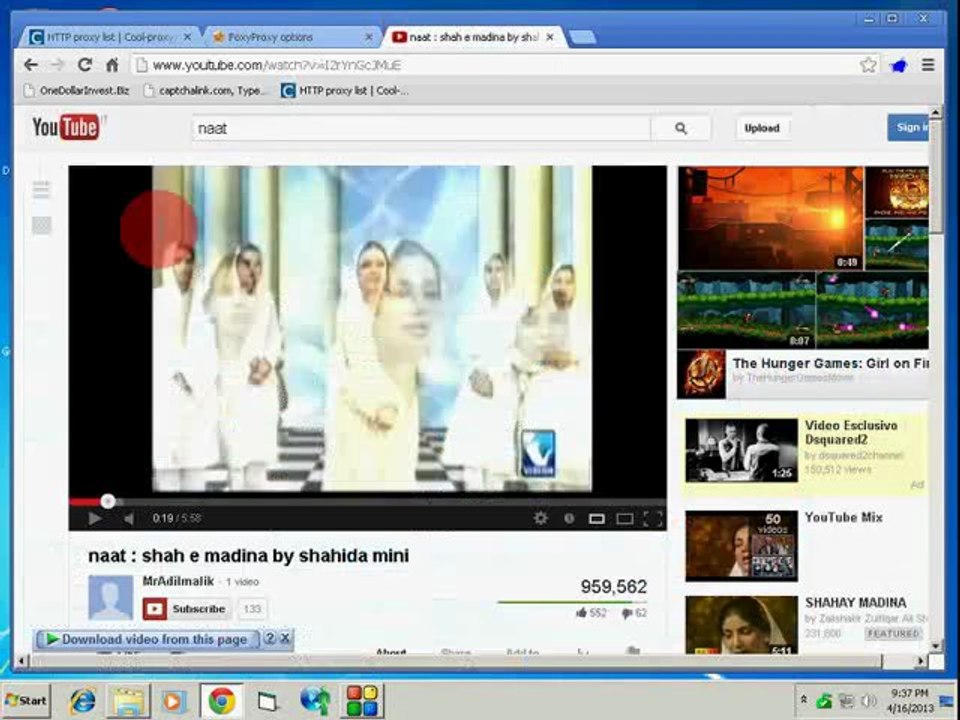
Task: Open the Chrome menu icon
Action: click(928, 65)
